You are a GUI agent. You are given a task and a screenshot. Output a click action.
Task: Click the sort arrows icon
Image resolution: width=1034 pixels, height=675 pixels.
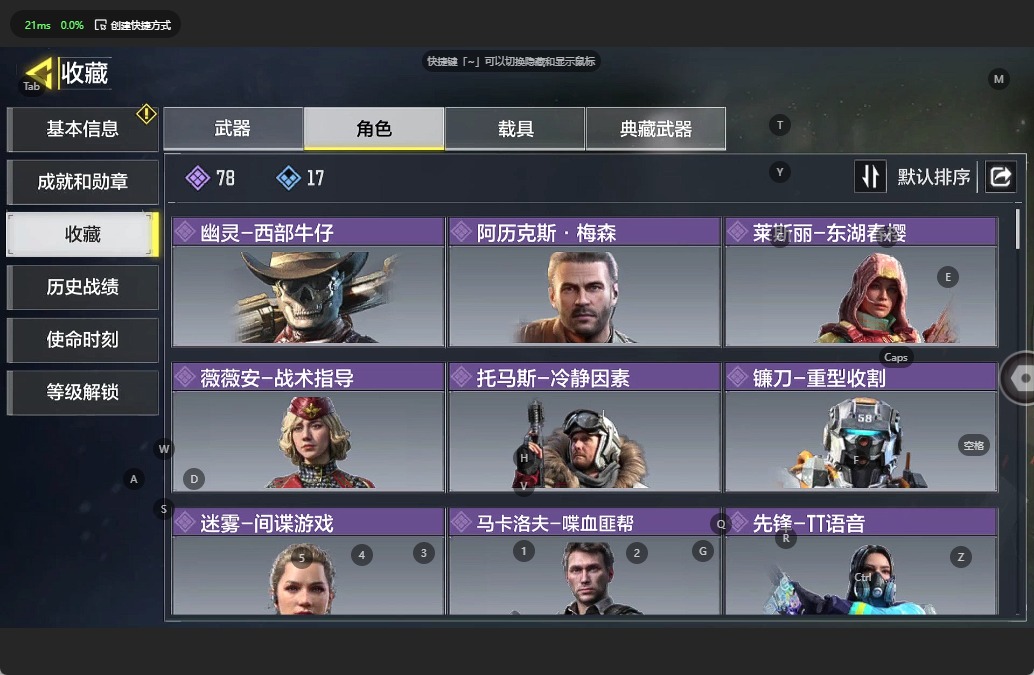[870, 177]
